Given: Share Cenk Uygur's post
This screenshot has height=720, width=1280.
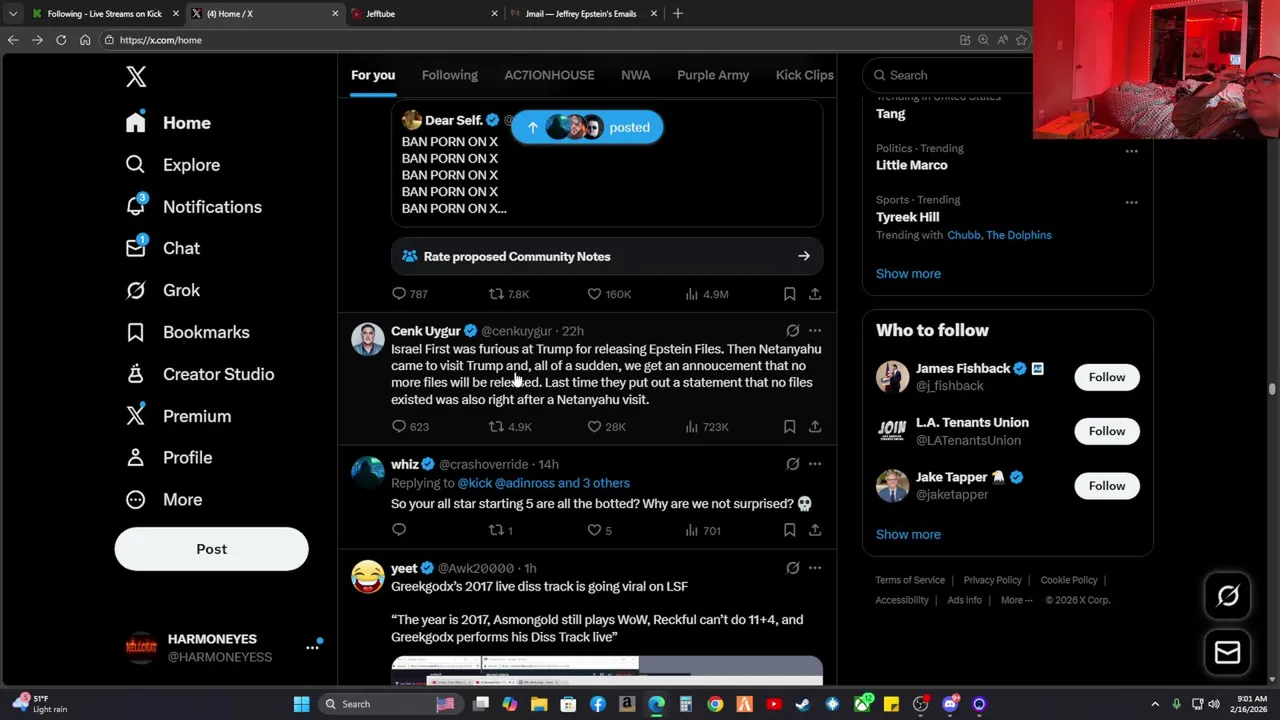Looking at the screenshot, I should pyautogui.click(x=815, y=427).
